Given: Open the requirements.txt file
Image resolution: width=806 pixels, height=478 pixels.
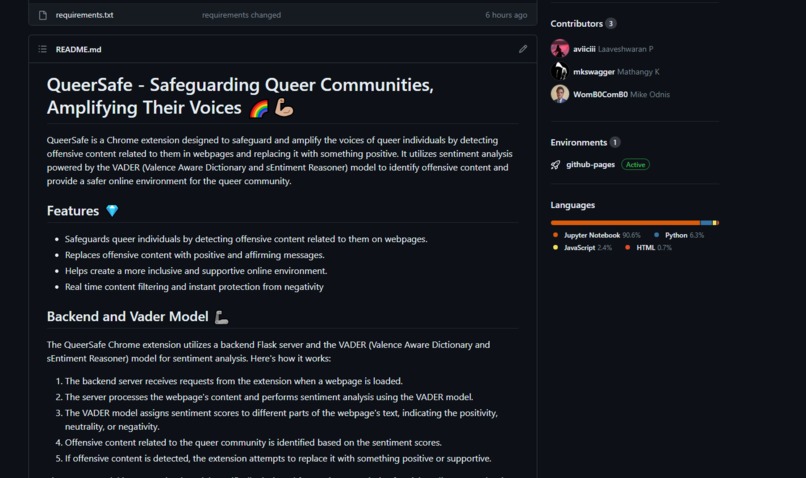Looking at the screenshot, I should pos(84,15).
